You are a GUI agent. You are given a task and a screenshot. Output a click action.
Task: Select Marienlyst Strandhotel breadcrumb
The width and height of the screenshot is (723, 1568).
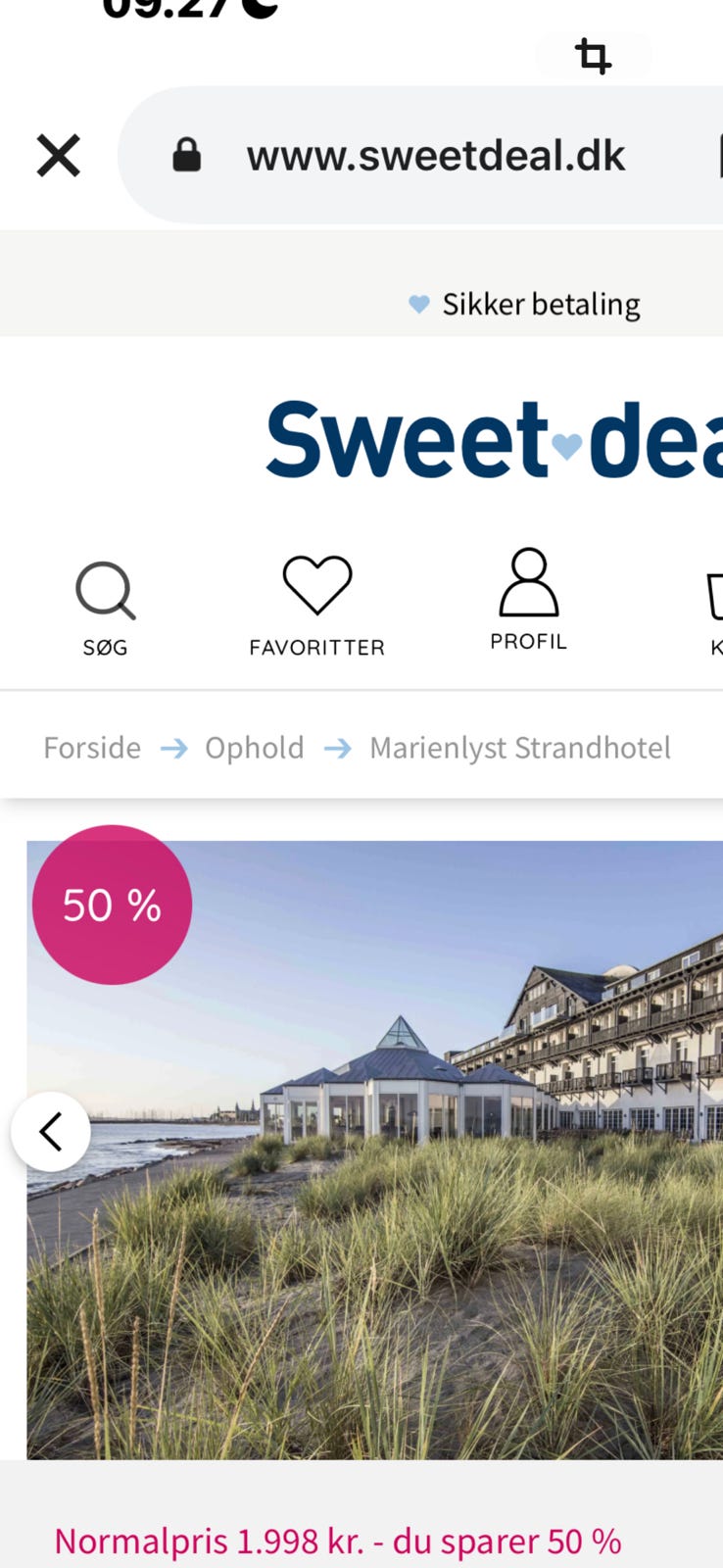point(520,748)
